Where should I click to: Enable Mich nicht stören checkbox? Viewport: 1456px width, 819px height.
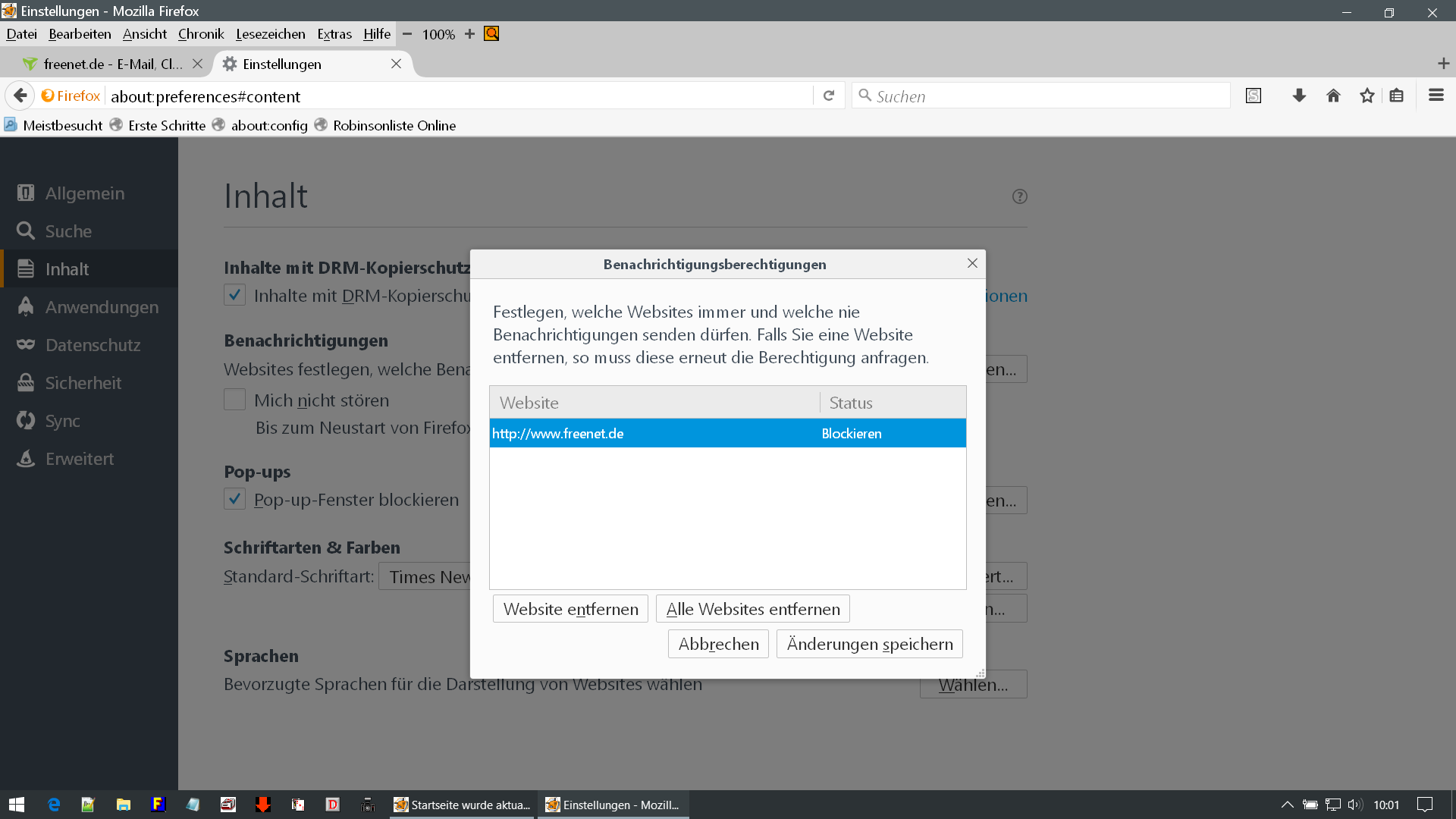(x=234, y=400)
